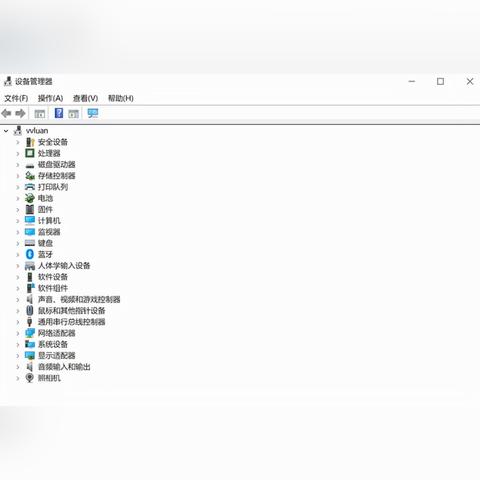Click the 监视器 monitor icon
The width and height of the screenshot is (480, 480).
click(x=30, y=232)
